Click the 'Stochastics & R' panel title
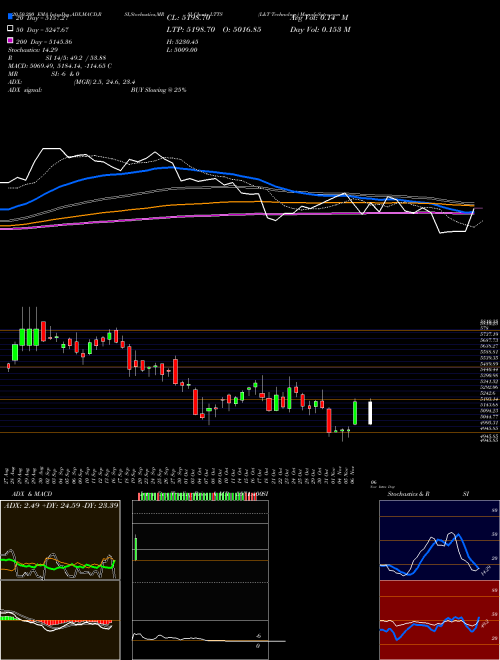This screenshot has height=660, width=500. [408, 494]
